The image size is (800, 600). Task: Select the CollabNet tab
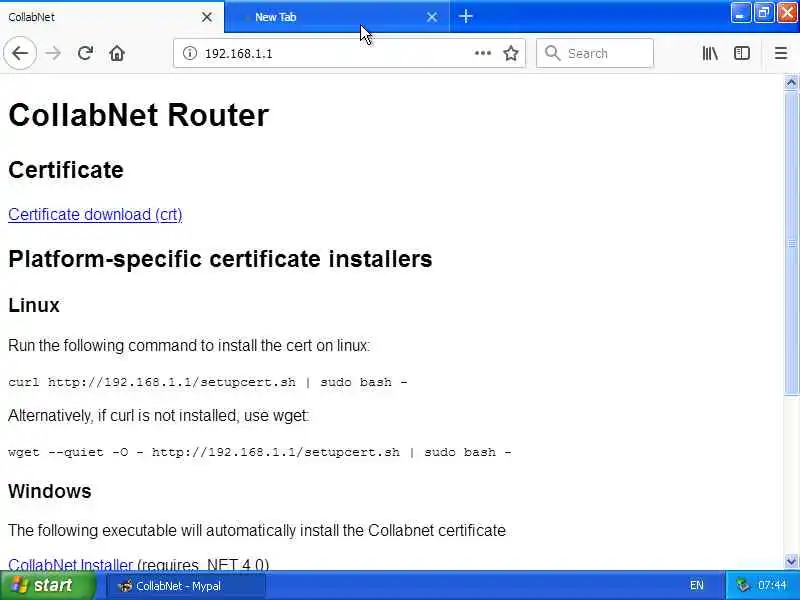pyautogui.click(x=112, y=17)
